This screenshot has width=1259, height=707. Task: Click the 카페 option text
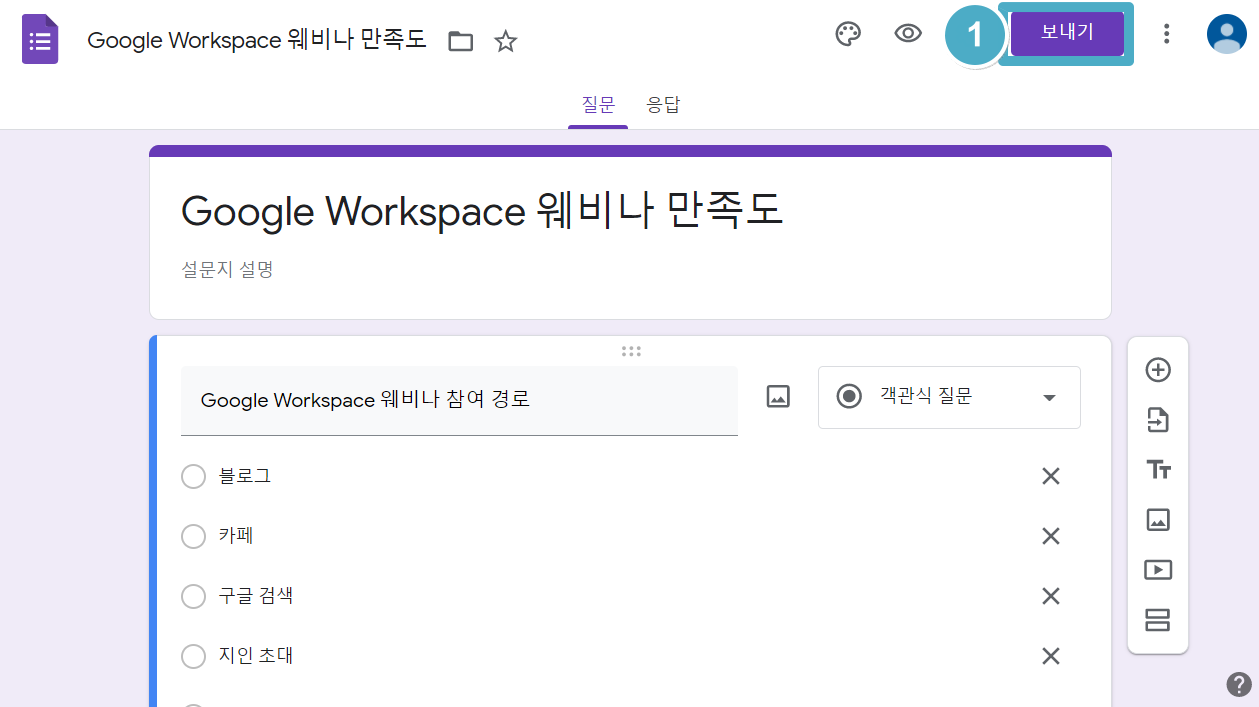tap(236, 536)
